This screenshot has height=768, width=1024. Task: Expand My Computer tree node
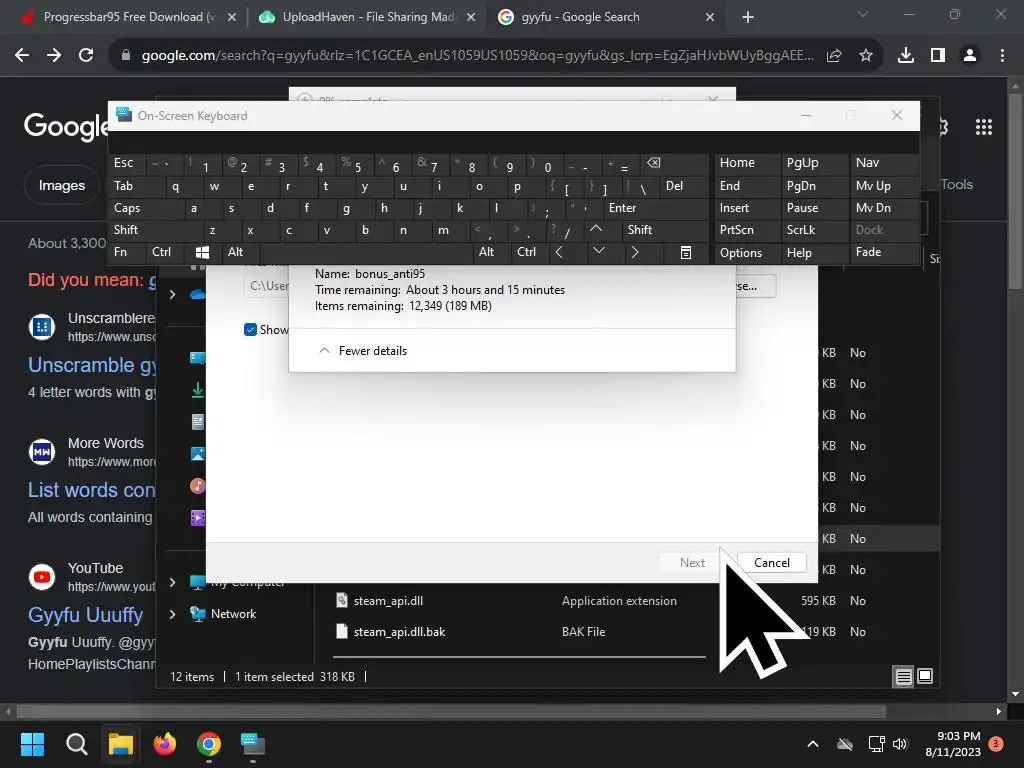172,582
